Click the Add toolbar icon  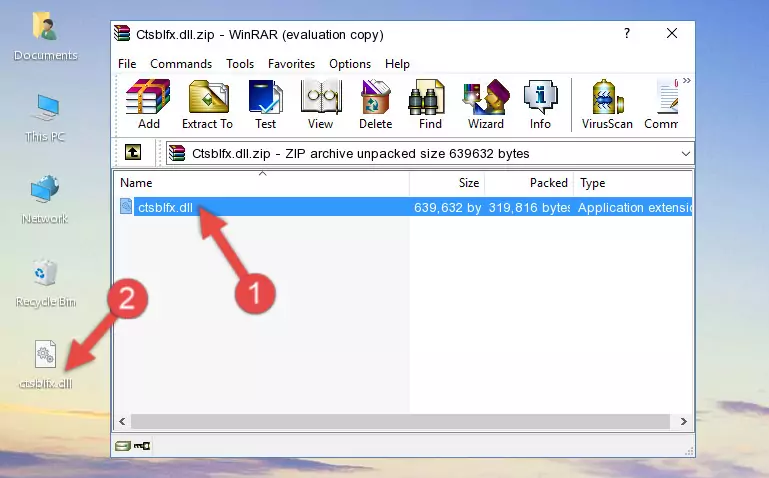point(148,104)
